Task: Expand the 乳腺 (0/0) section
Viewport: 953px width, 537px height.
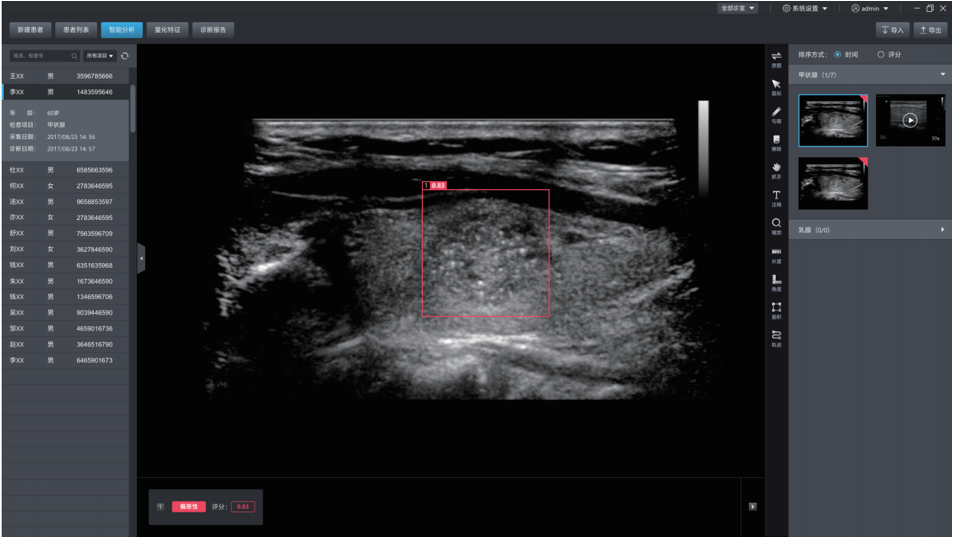Action: [x=941, y=230]
